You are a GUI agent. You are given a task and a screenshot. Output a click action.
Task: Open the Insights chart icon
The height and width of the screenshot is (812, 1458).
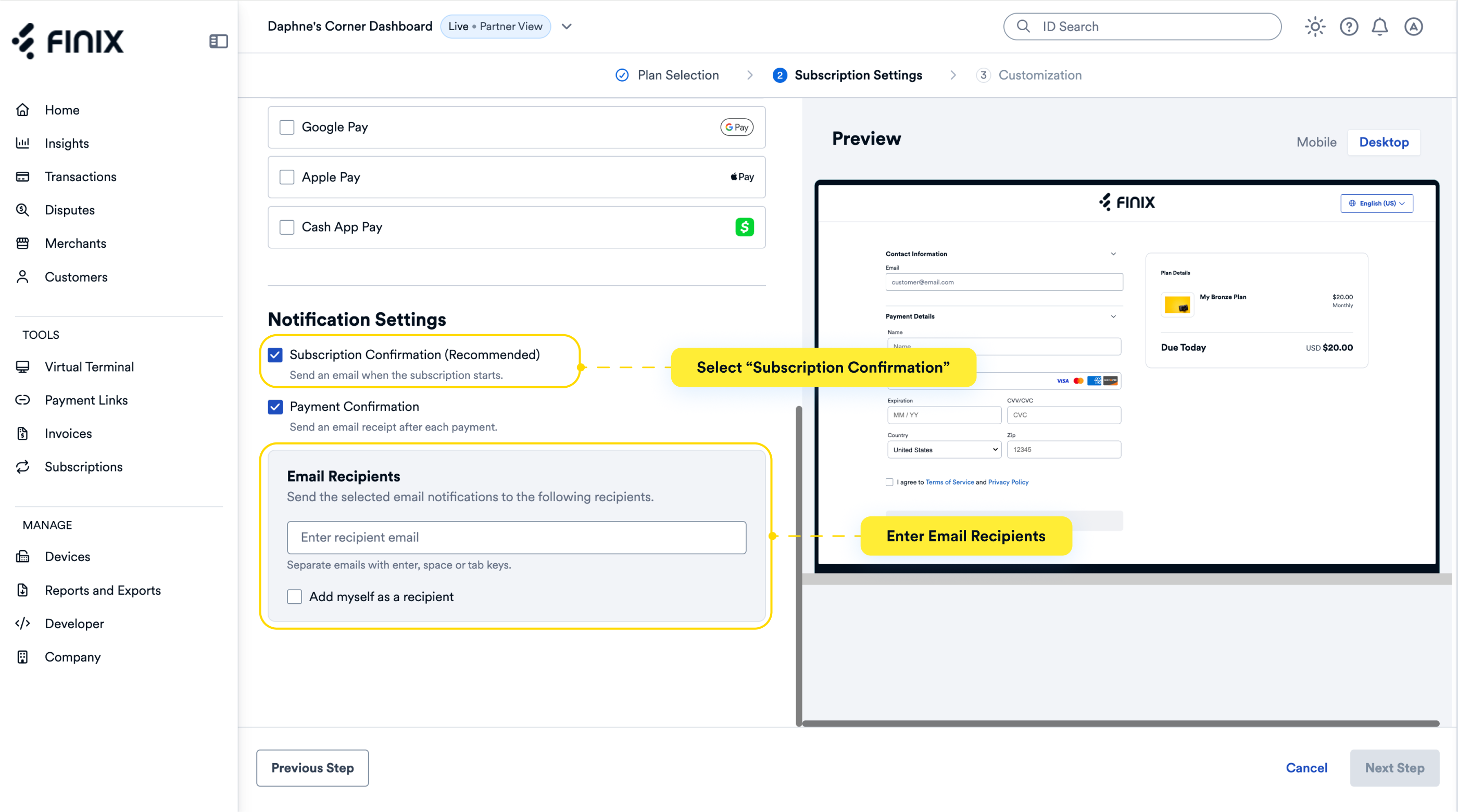point(22,143)
